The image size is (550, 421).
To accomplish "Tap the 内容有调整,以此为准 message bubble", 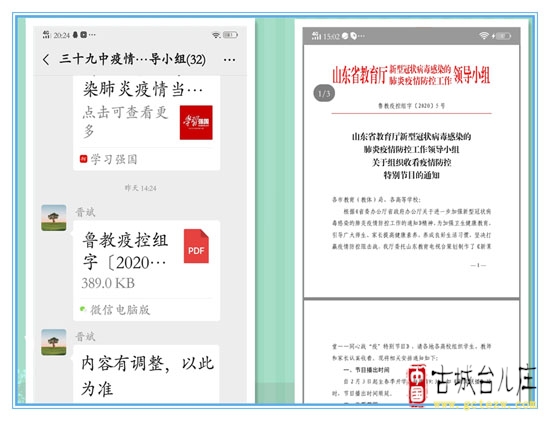I will coord(147,374).
